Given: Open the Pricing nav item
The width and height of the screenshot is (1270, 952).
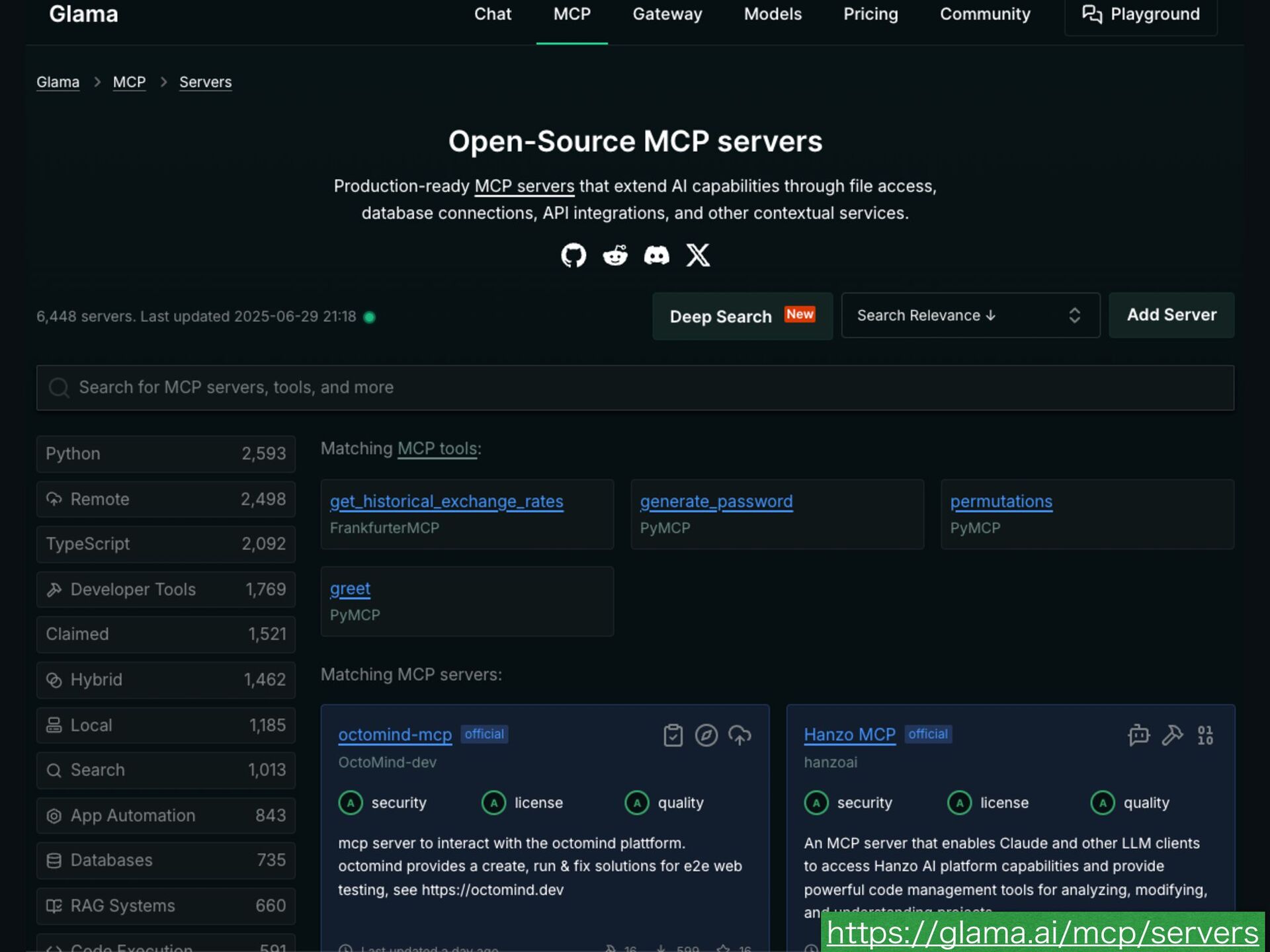Looking at the screenshot, I should click(870, 14).
